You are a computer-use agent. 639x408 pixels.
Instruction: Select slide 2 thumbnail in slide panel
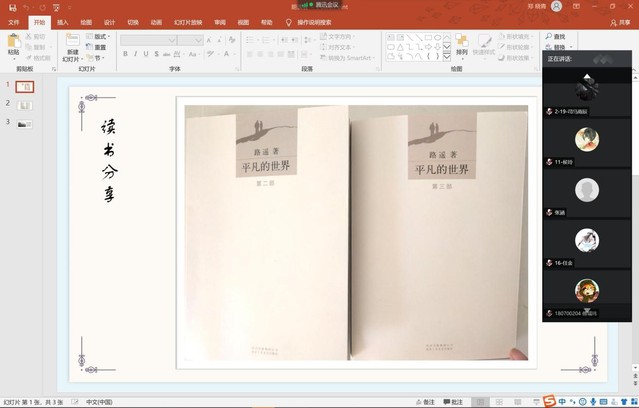(x=24, y=105)
